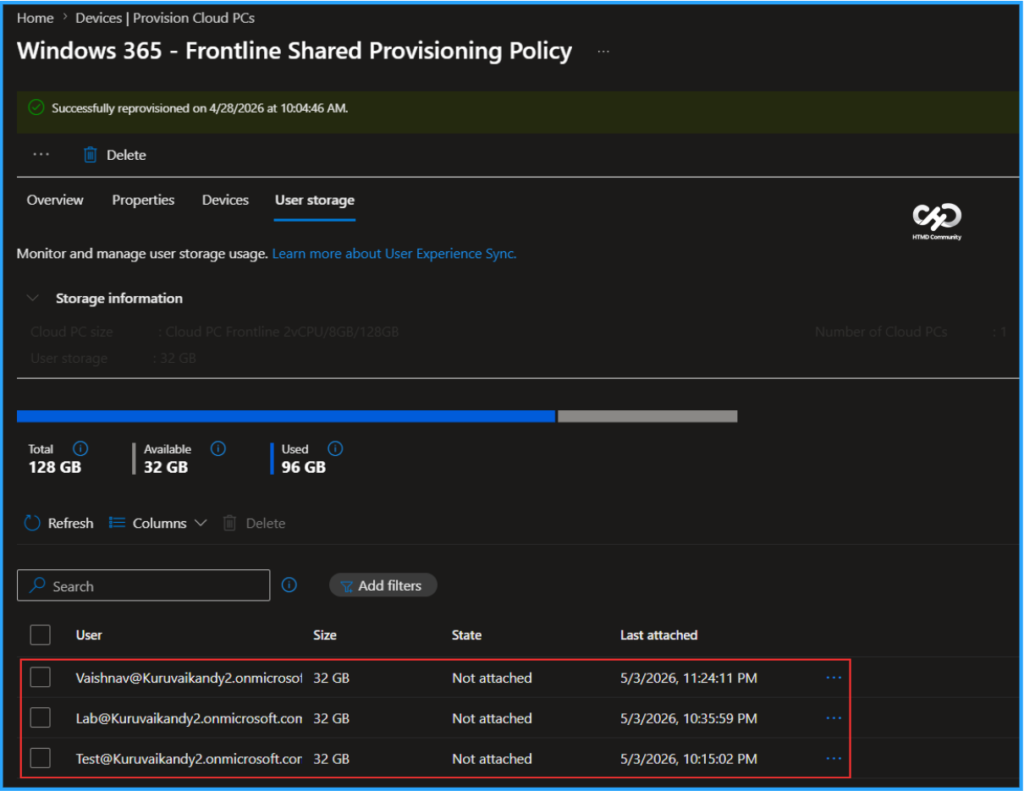Navigate to Home breadcrumb

coord(35,18)
